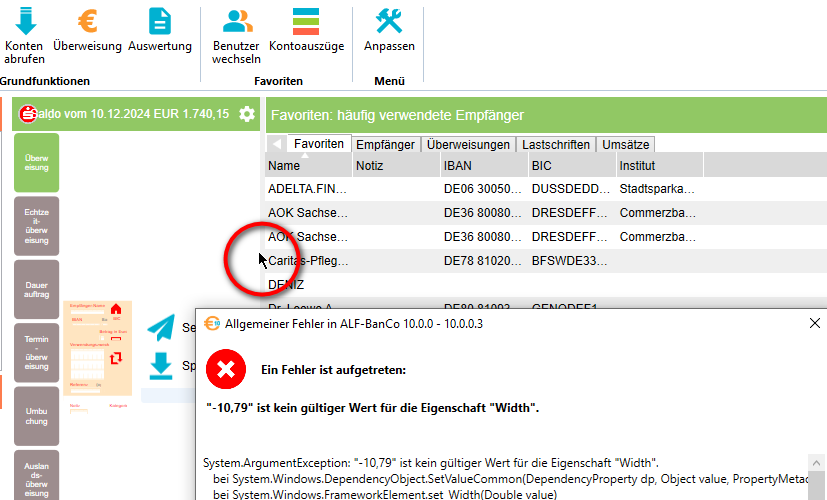
Task: Select the Echtzeitüberweisung sidebar button
Action: coord(36,226)
